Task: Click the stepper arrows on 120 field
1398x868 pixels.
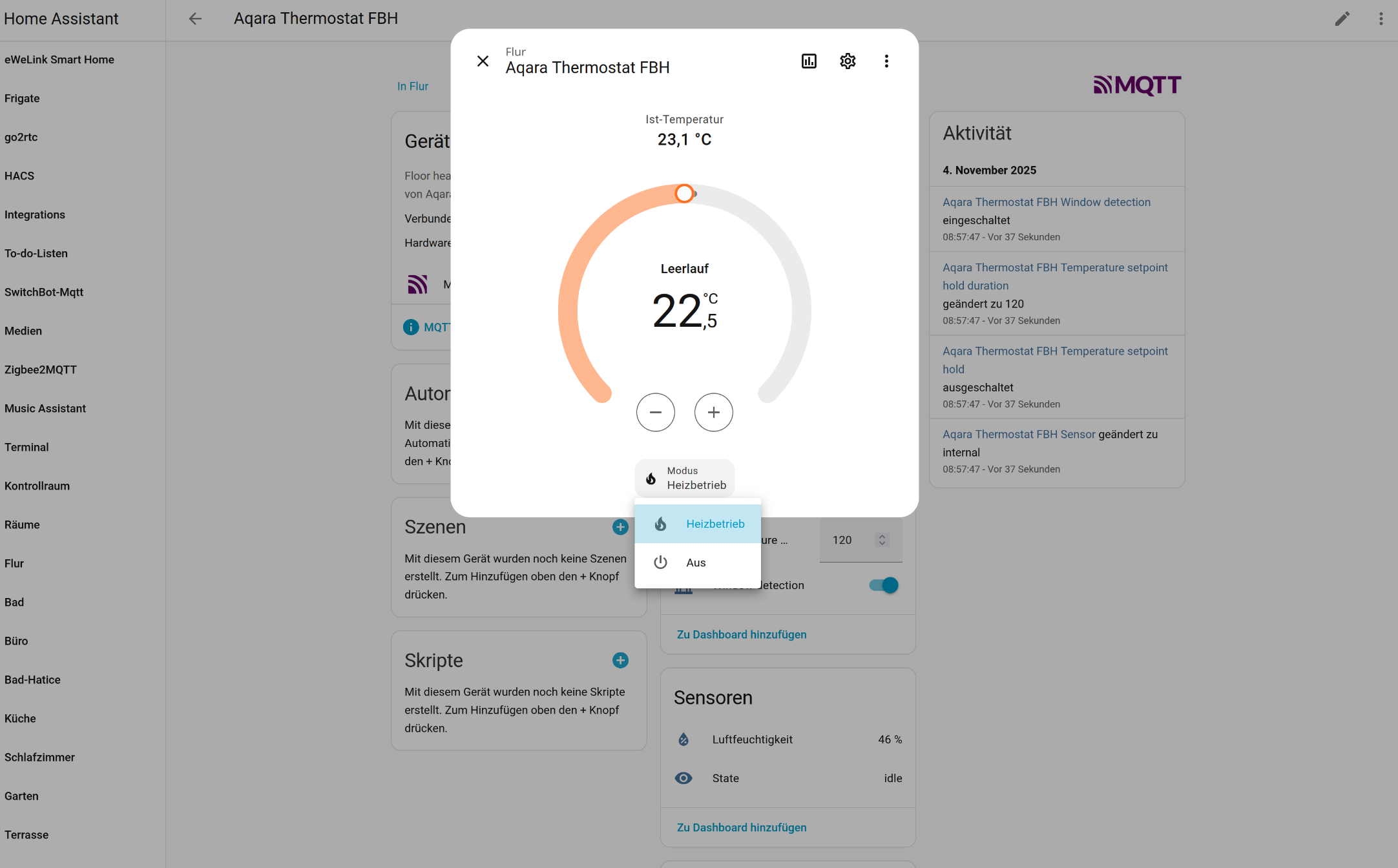Action: point(882,540)
